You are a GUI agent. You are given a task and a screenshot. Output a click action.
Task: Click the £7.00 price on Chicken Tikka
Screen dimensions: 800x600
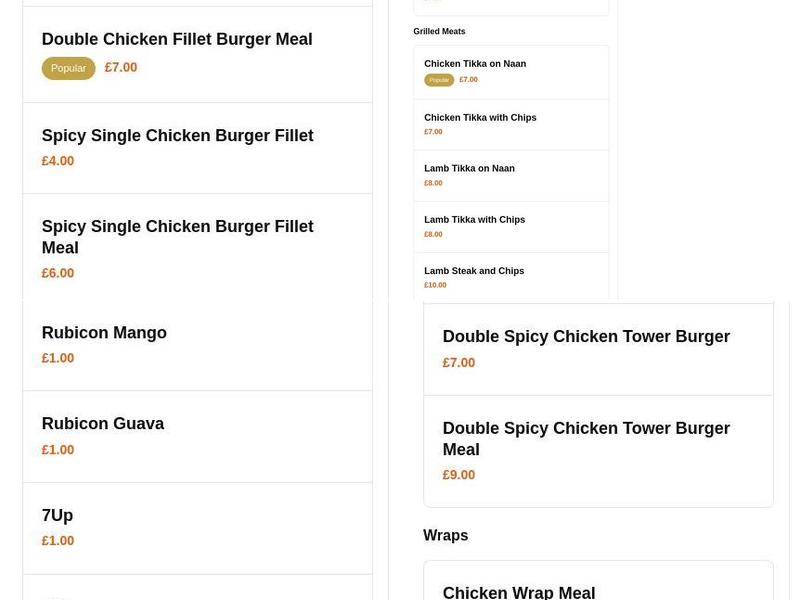point(468,79)
